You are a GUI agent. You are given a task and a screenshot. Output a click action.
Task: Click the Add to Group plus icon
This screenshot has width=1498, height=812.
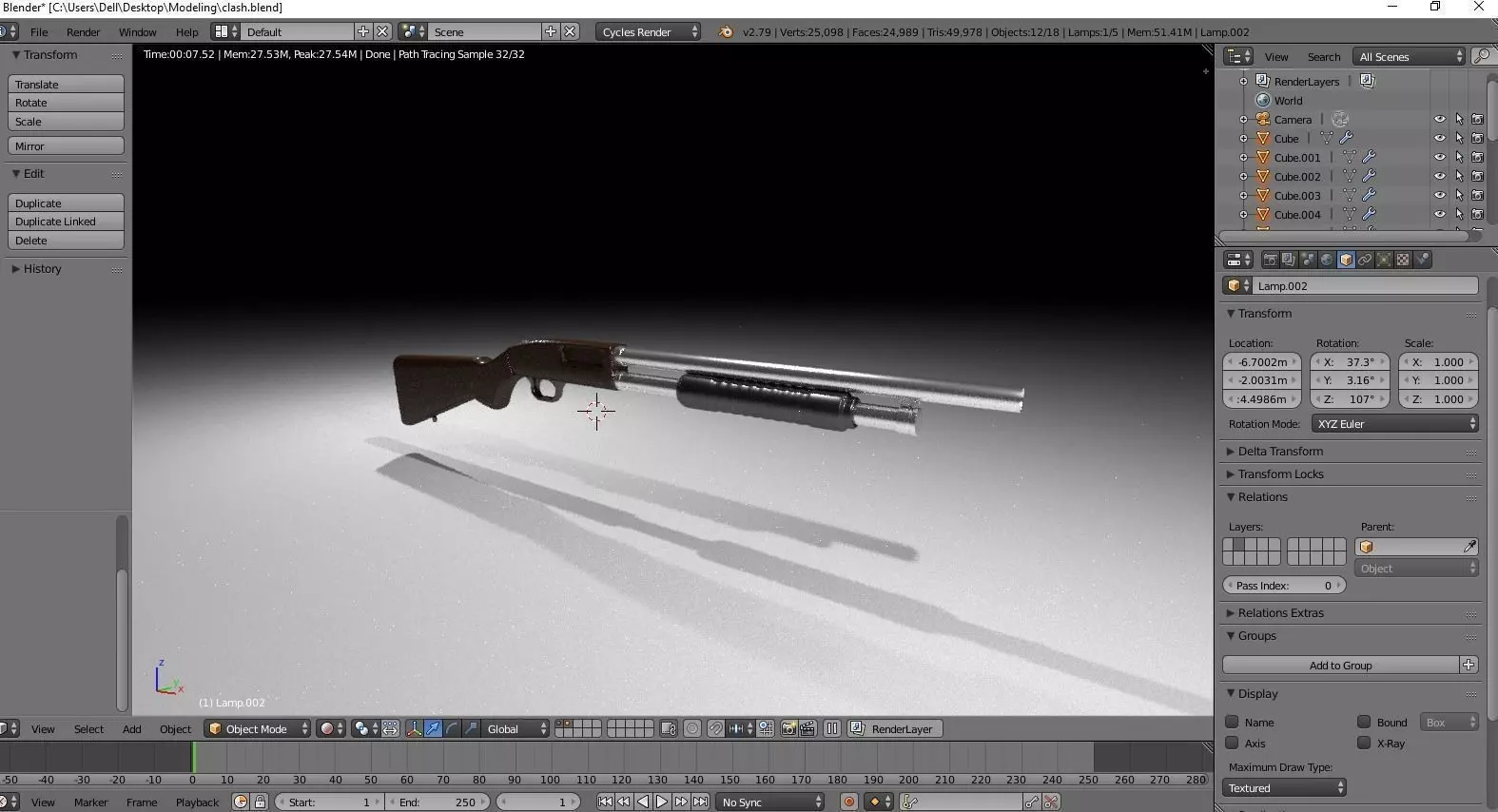tap(1469, 665)
